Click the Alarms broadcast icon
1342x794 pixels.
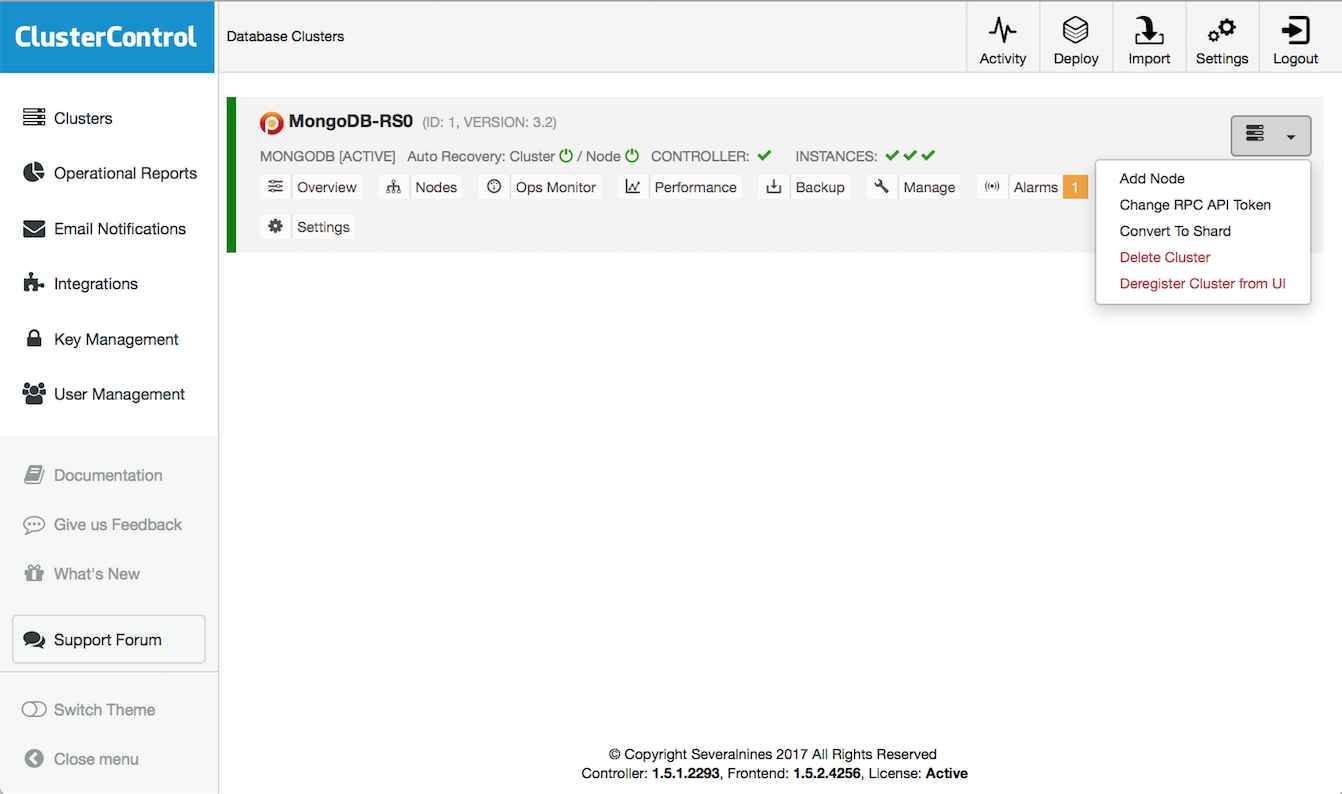(992, 186)
